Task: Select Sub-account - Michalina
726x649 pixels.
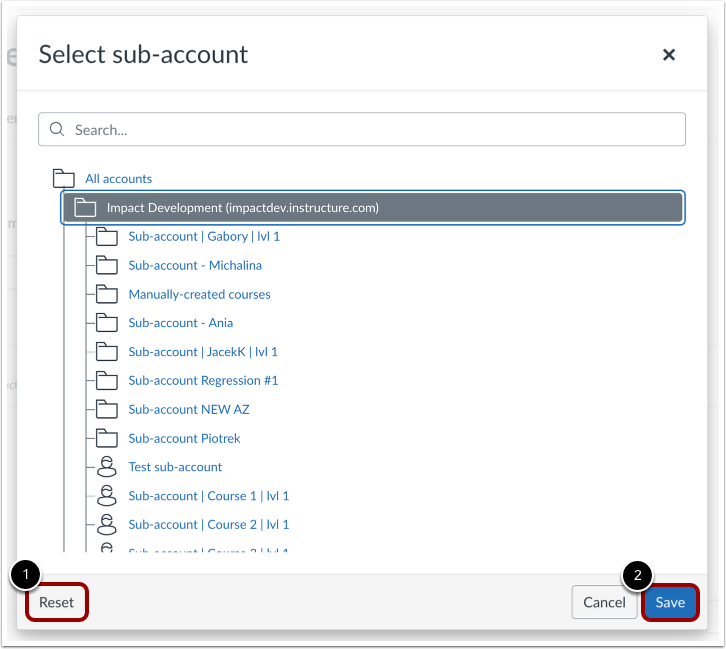Action: pyautogui.click(x=195, y=265)
